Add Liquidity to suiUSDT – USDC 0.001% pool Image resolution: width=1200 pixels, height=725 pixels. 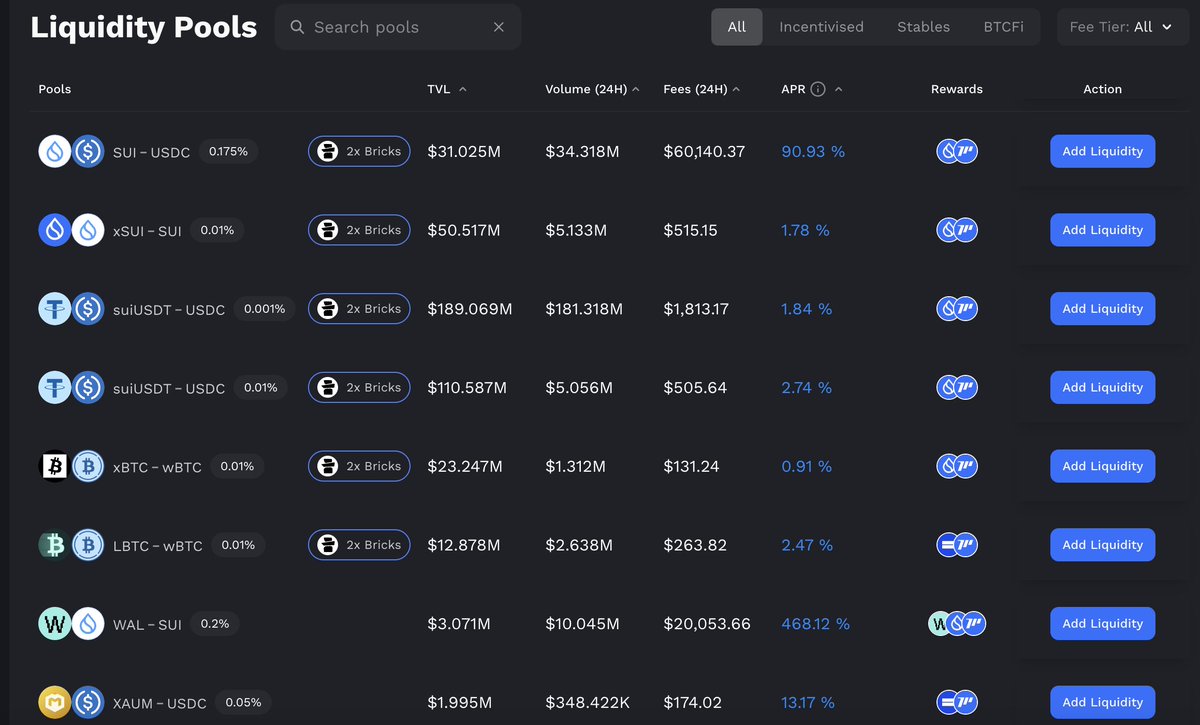coord(1102,309)
